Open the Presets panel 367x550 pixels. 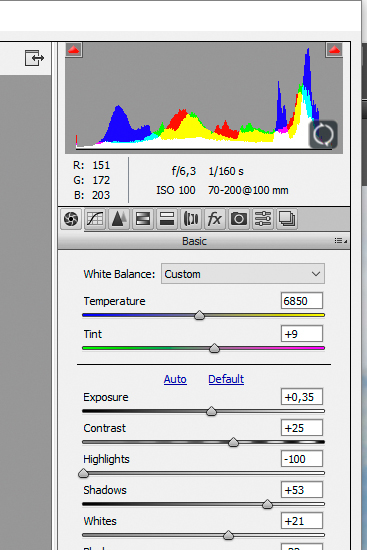(x=263, y=219)
